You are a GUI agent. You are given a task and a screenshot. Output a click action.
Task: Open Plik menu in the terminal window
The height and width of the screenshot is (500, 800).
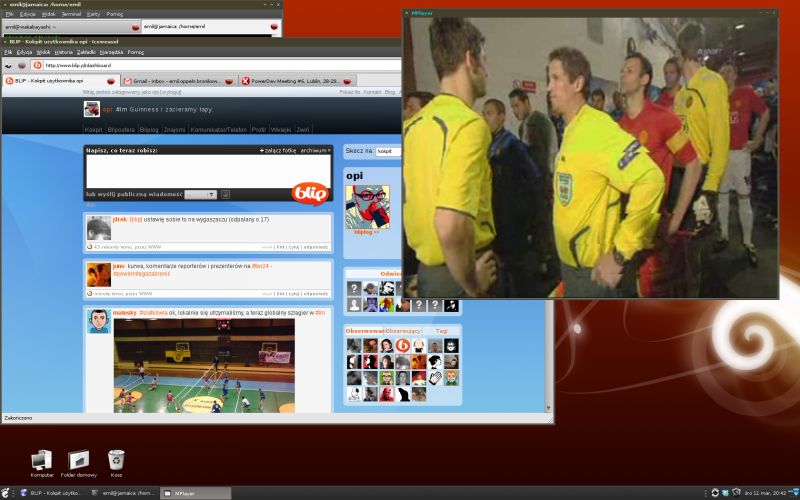(x=9, y=14)
